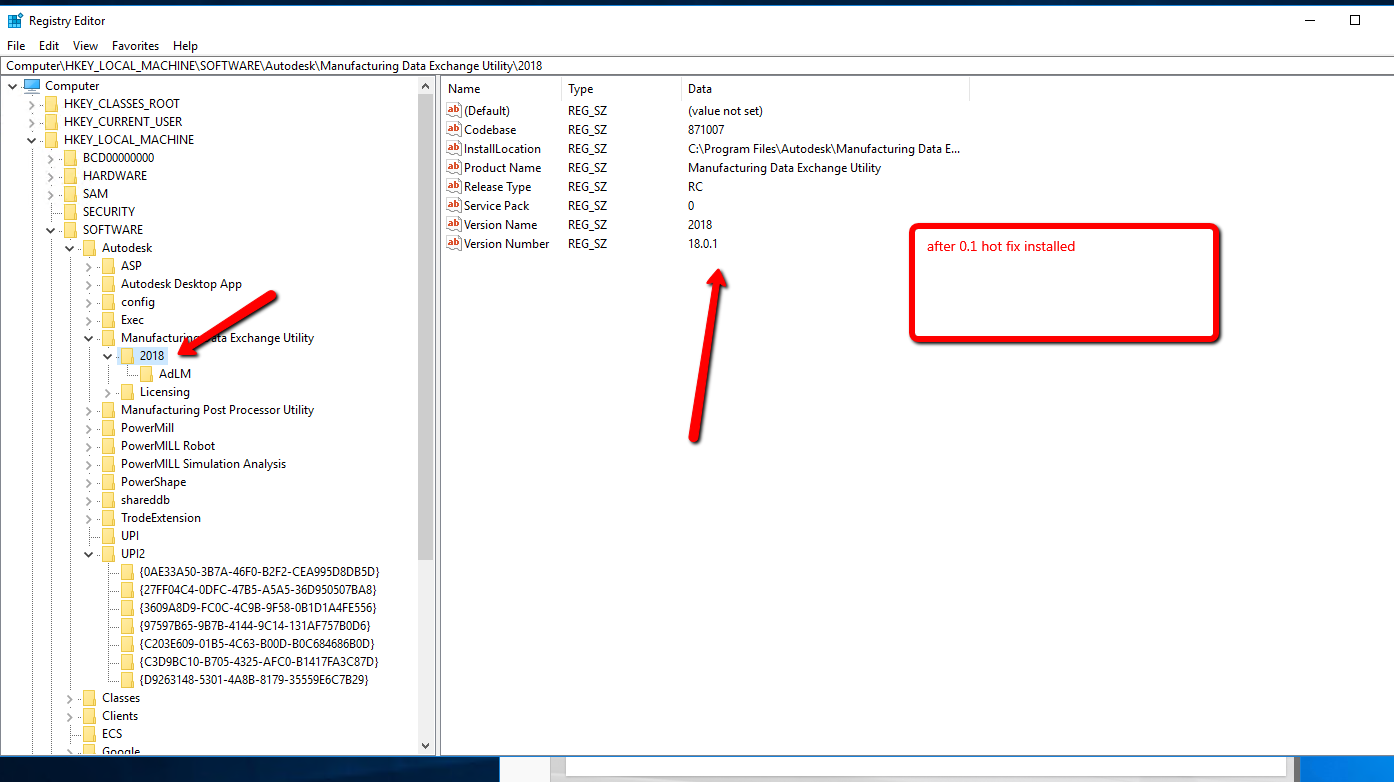Collapse the Autodesk branch

[x=70, y=247]
